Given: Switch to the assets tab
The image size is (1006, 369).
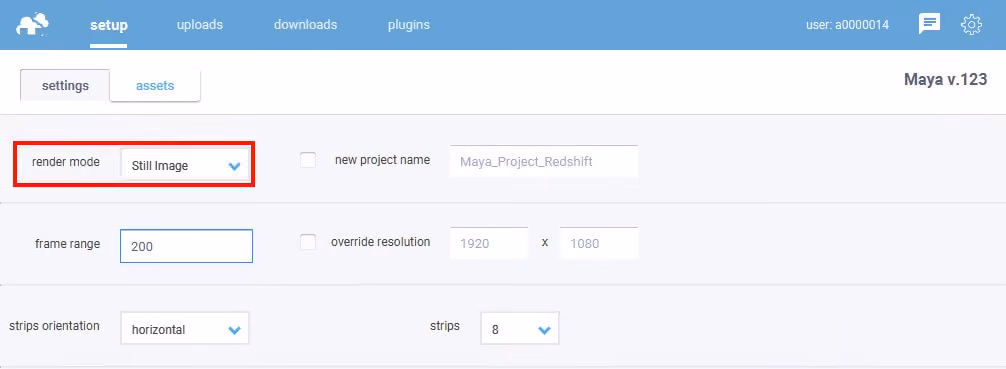Looking at the screenshot, I should pos(155,85).
